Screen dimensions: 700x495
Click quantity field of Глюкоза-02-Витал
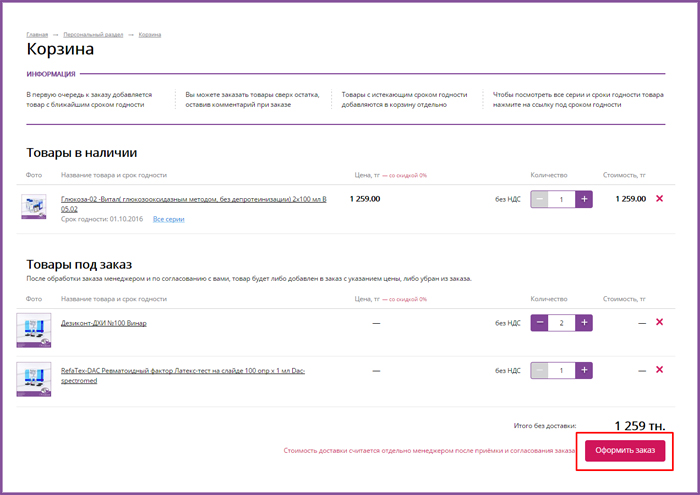click(562, 199)
